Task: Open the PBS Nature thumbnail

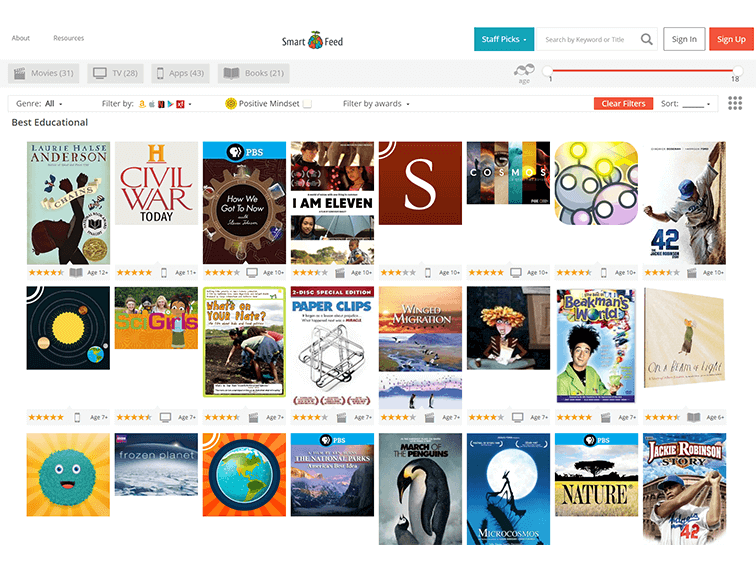Action: [596, 474]
